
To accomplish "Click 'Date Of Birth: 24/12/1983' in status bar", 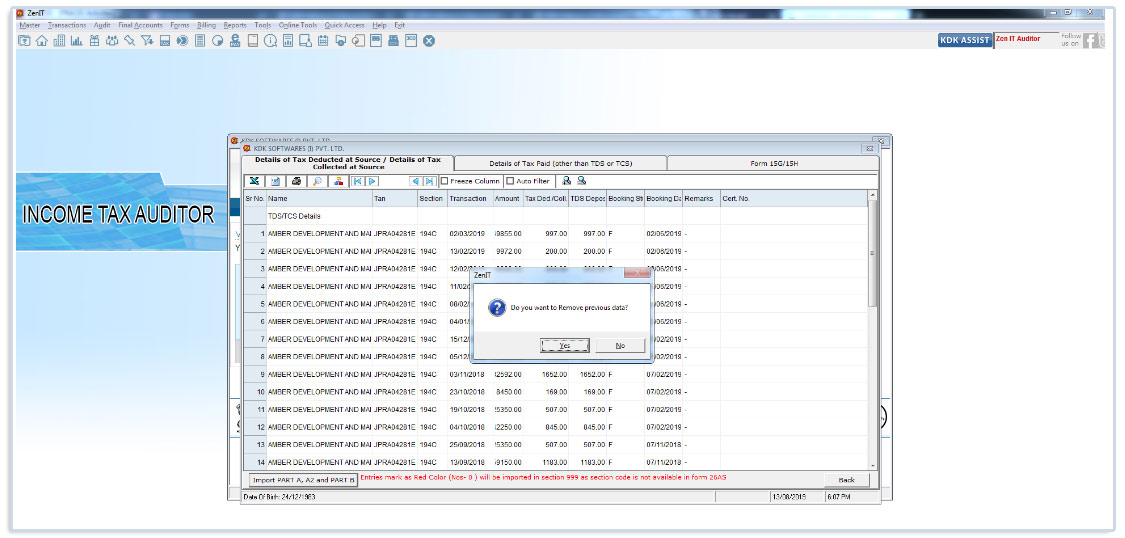I will click(x=280, y=496).
